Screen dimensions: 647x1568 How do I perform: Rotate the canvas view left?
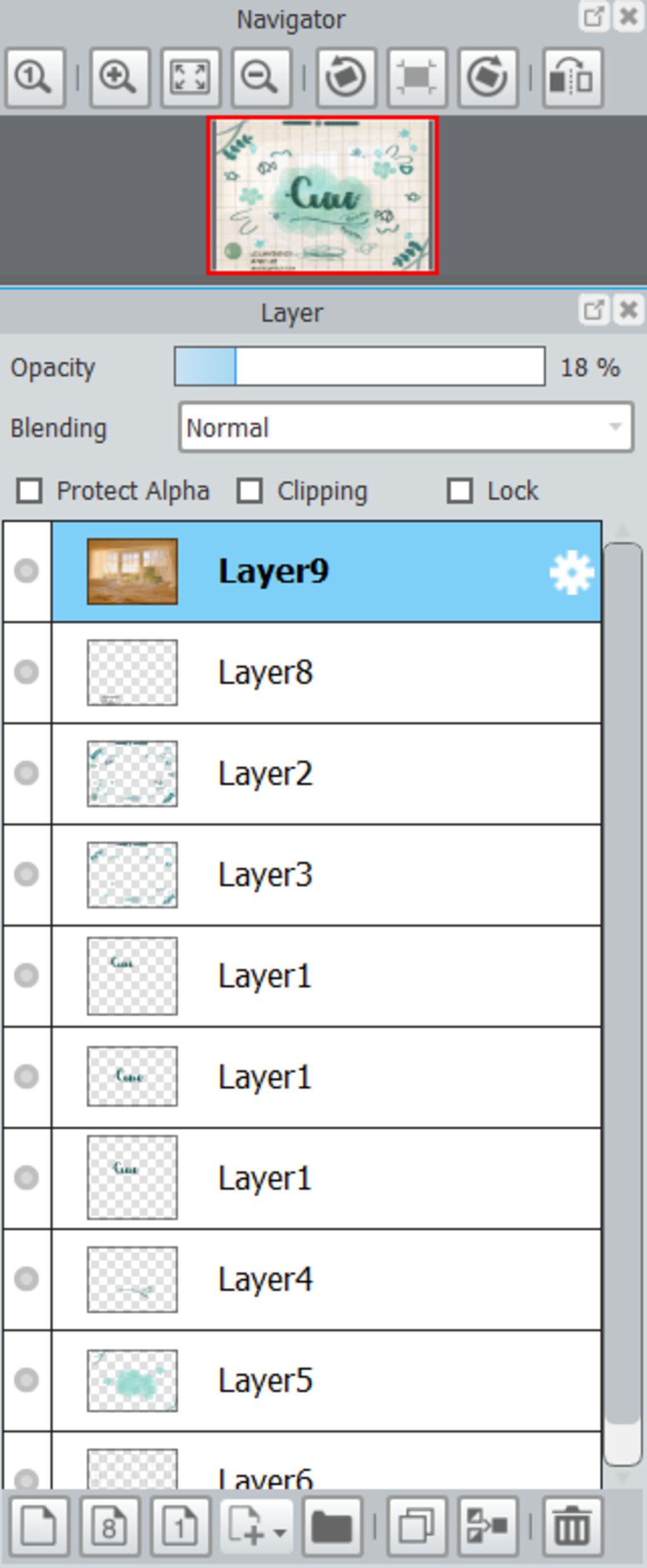(x=346, y=78)
